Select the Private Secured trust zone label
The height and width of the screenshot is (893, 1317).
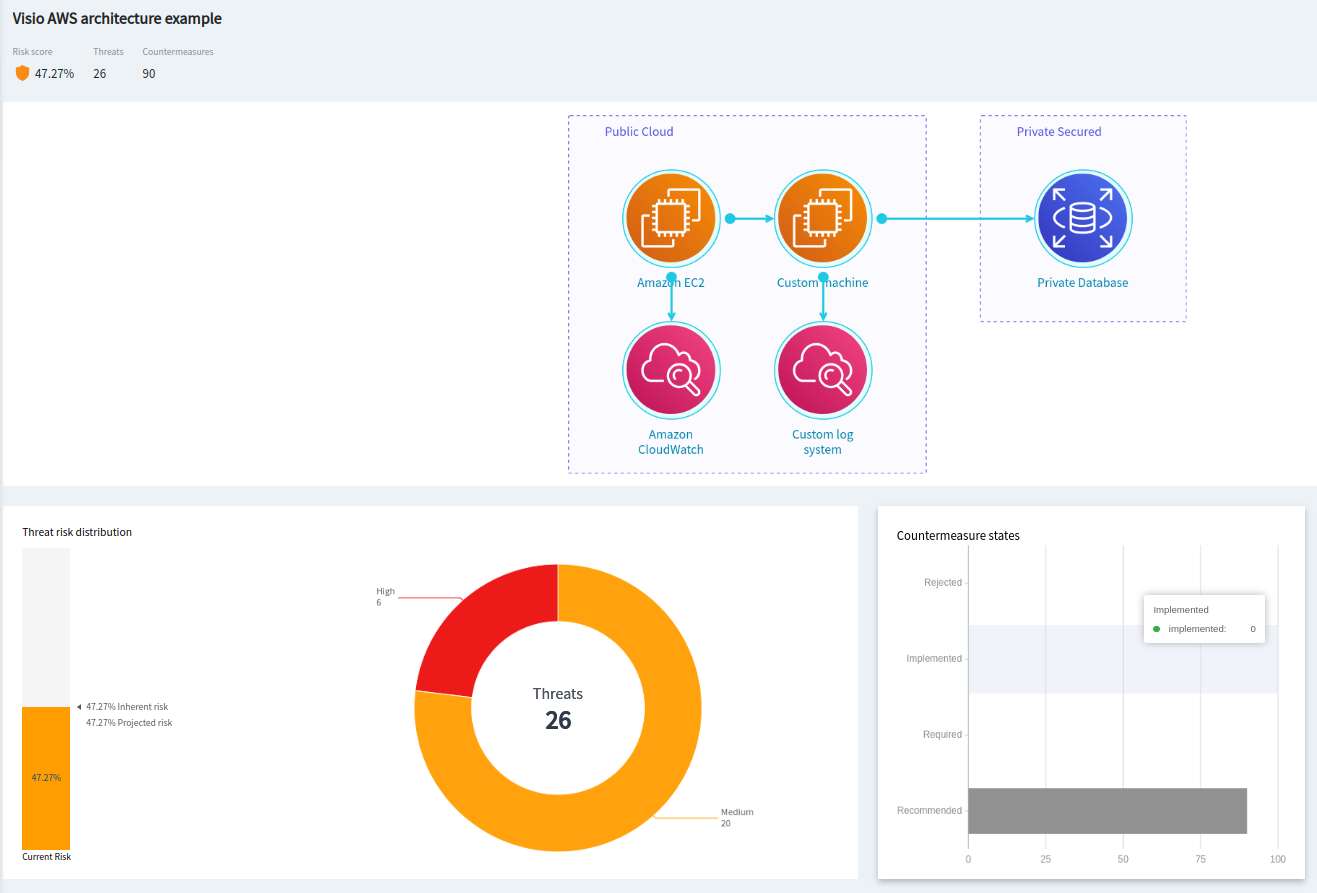point(1059,132)
